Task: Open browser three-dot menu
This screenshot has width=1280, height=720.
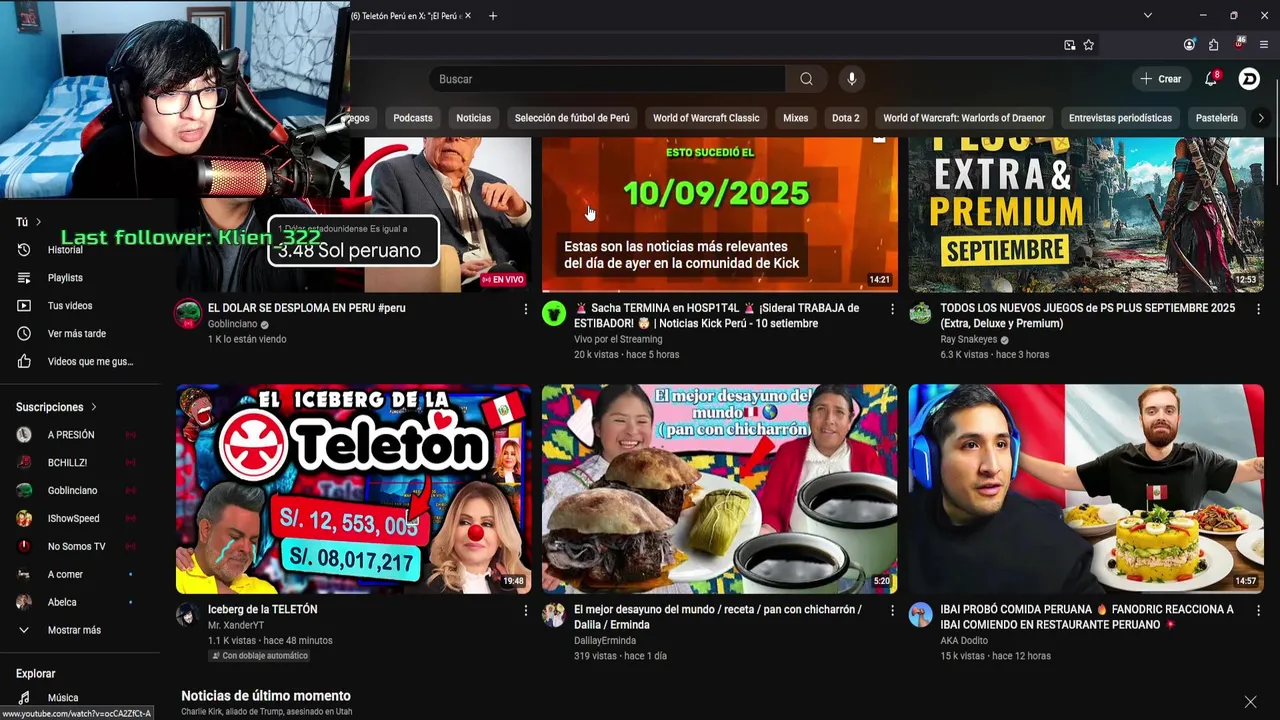Action: point(1264,45)
